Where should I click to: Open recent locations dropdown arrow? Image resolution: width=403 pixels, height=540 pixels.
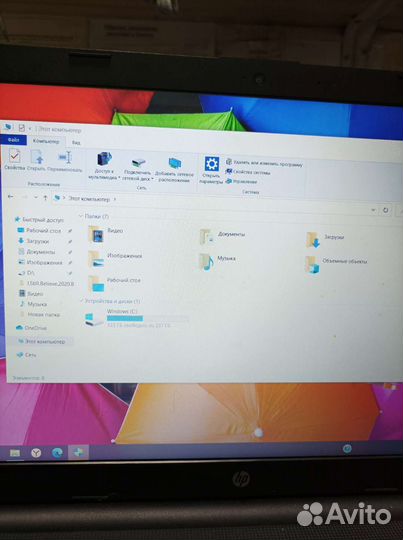point(36,197)
